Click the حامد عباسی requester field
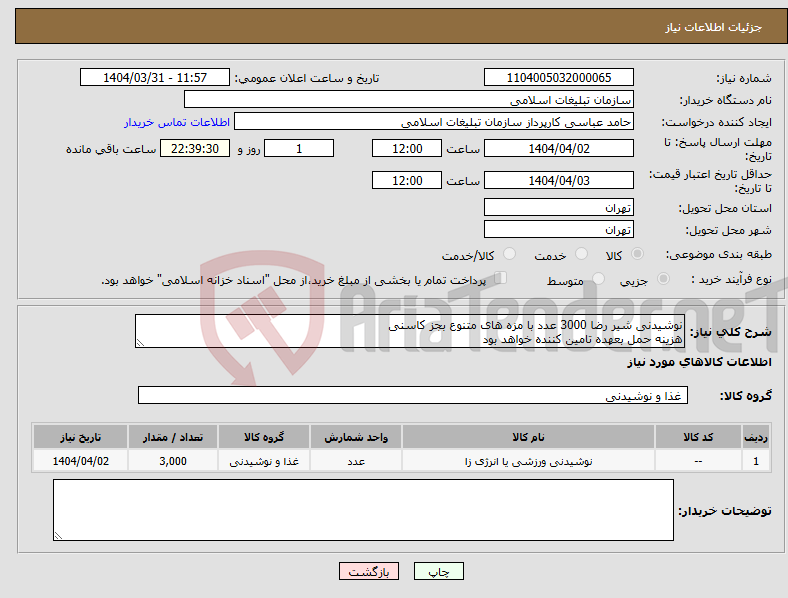The width and height of the screenshot is (788, 598). pyautogui.click(x=434, y=122)
